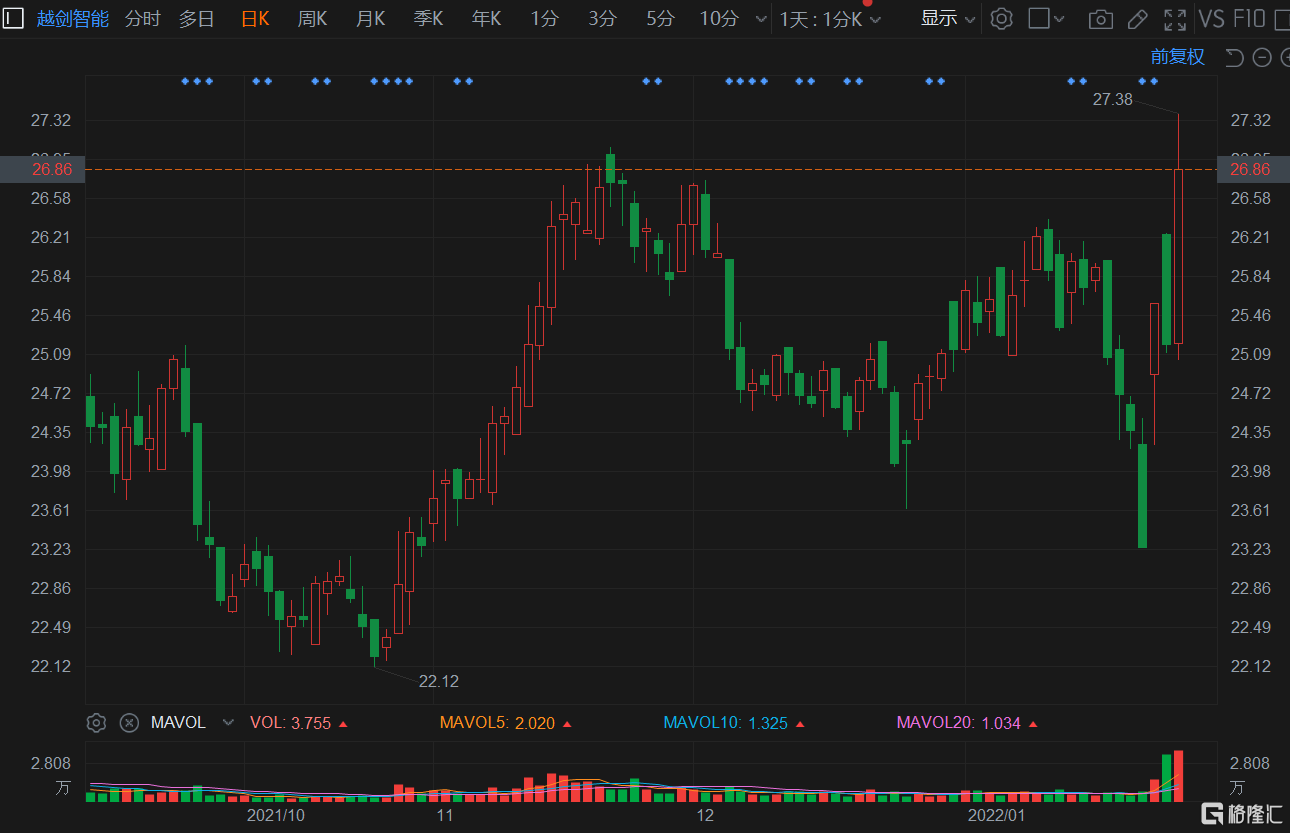Switch to 分时 intraday view

(x=142, y=18)
